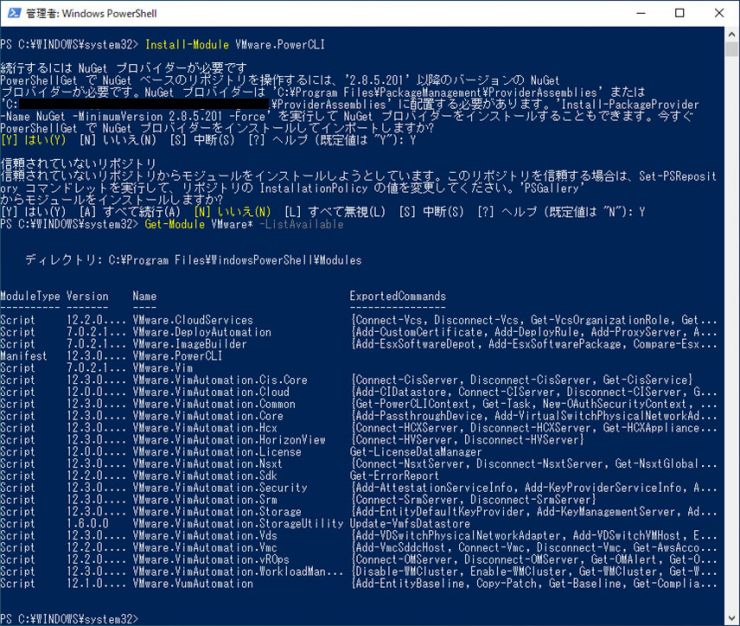The height and width of the screenshot is (626, 740).
Task: Click the VMware.PowerCLI module name in table
Action: point(177,356)
